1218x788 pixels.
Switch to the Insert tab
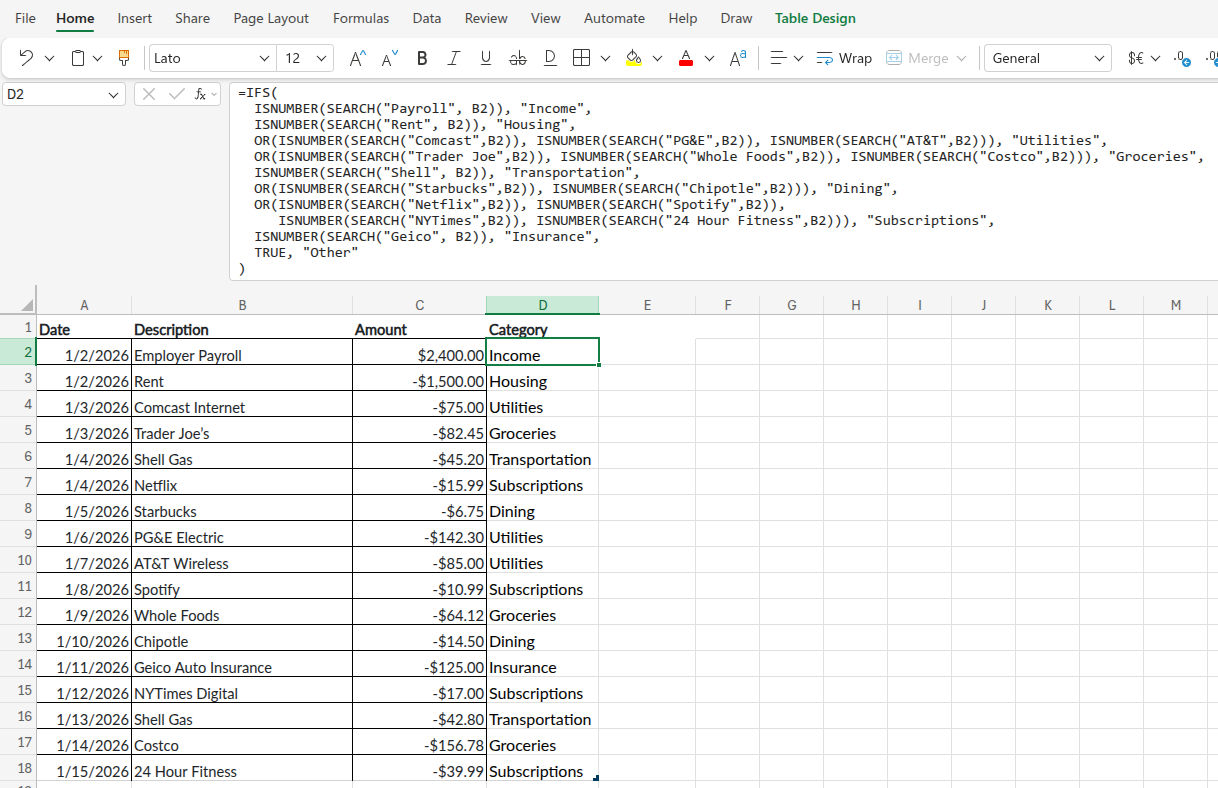point(135,18)
